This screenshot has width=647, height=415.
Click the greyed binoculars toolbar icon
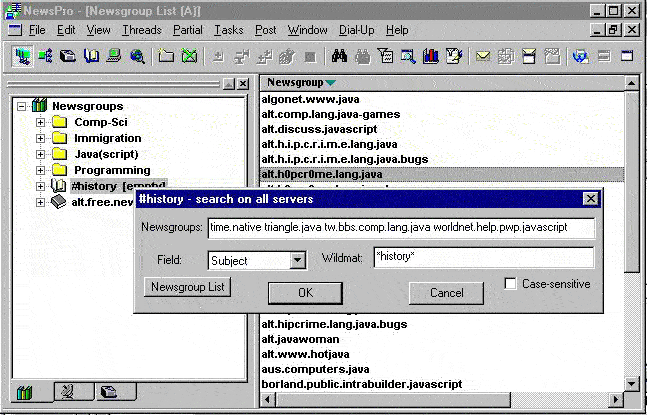click(x=363, y=57)
